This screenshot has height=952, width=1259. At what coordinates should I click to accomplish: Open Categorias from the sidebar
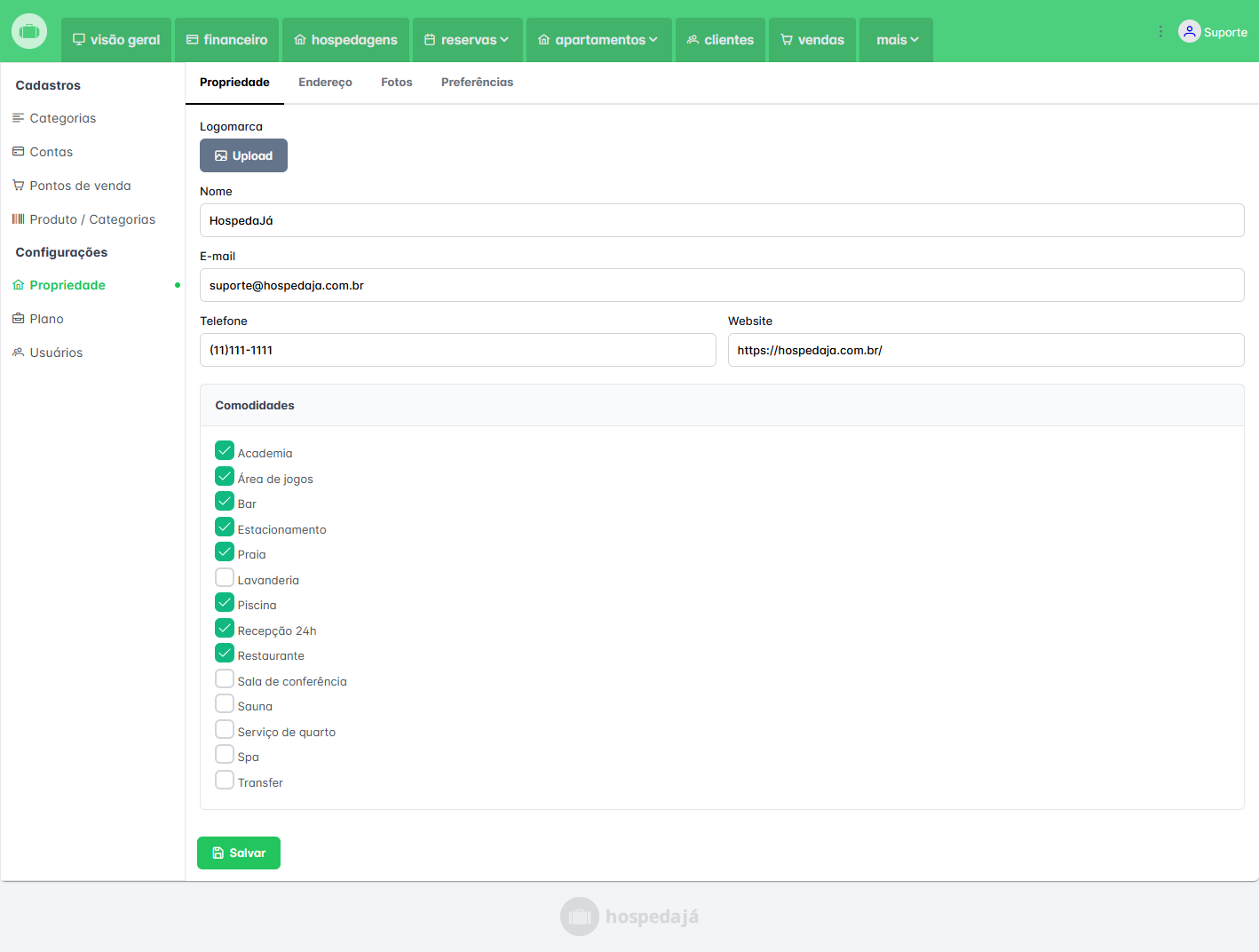[62, 118]
